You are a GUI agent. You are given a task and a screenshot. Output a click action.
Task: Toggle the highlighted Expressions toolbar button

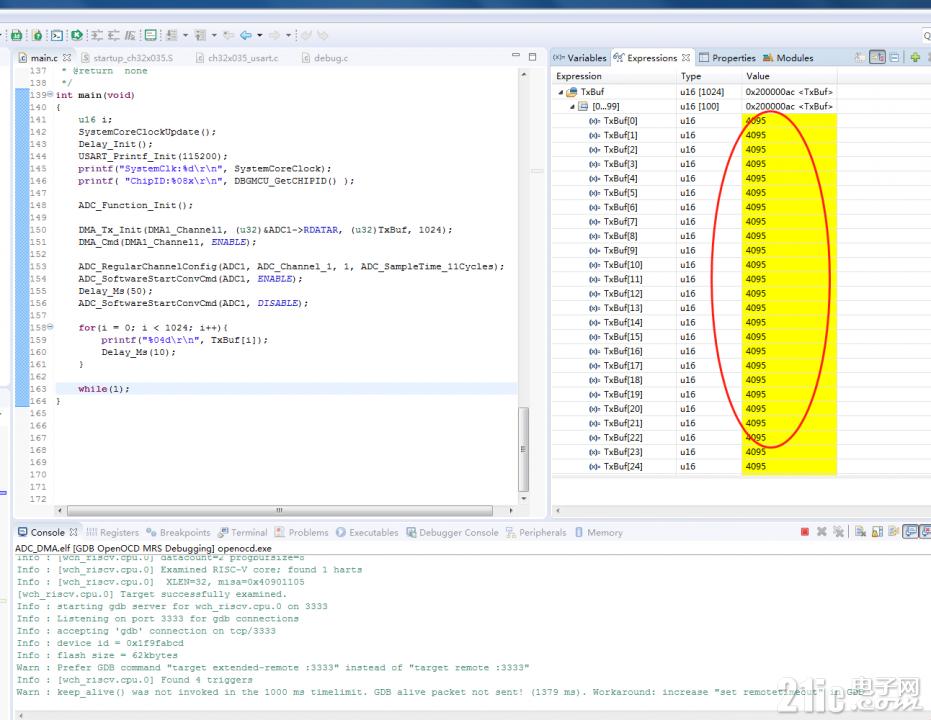[x=877, y=58]
